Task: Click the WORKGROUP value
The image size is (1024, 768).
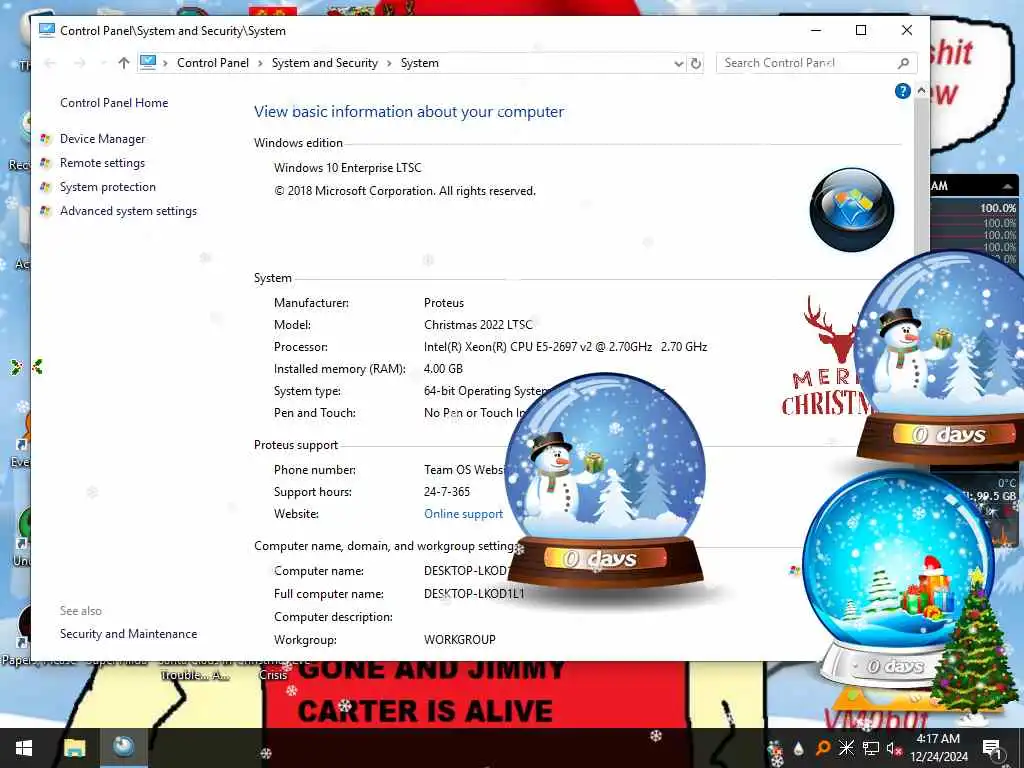Action: point(460,639)
